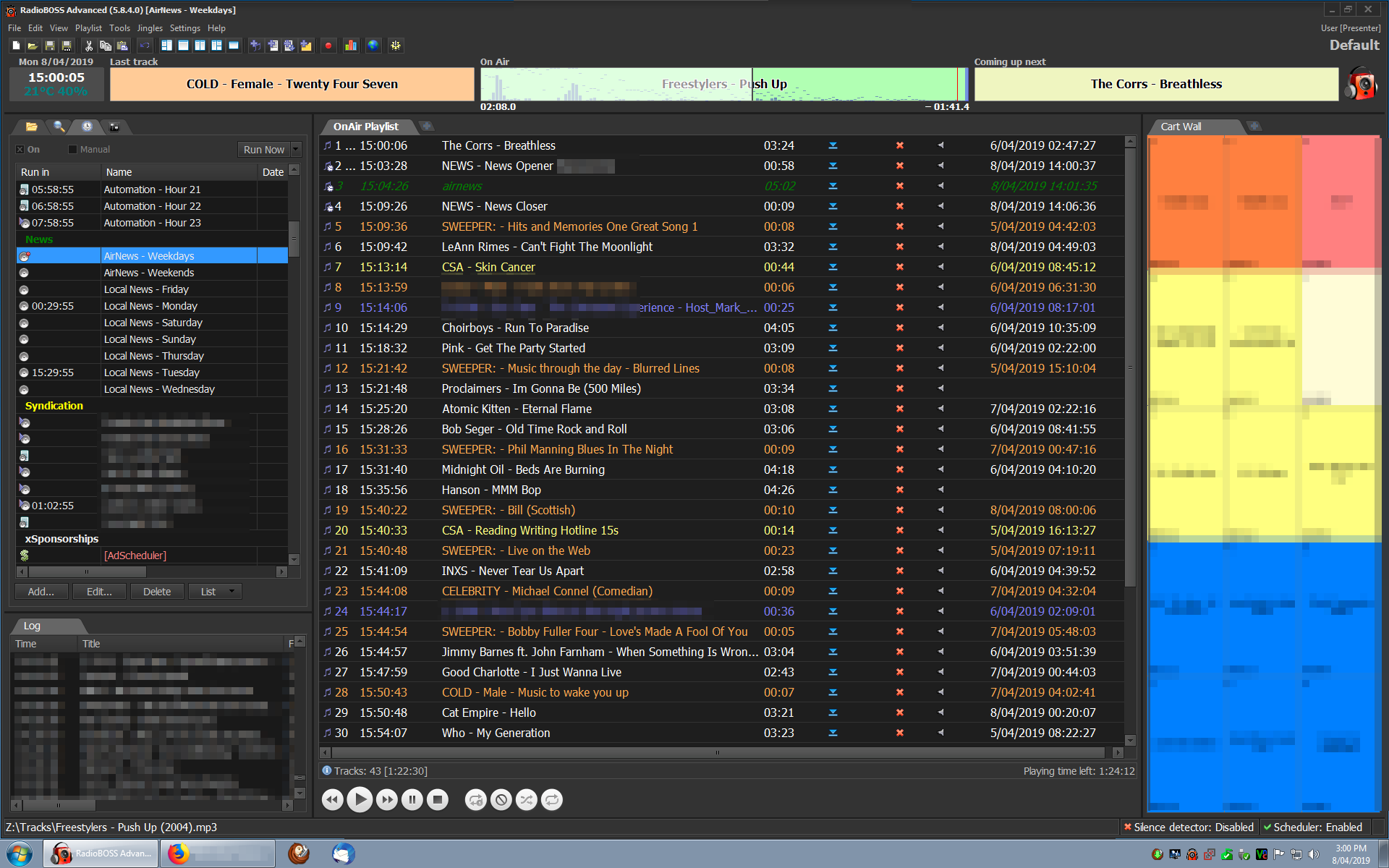Screen dimensions: 1389x868
Task: Toggle repeat playlist mode
Action: tap(552, 800)
